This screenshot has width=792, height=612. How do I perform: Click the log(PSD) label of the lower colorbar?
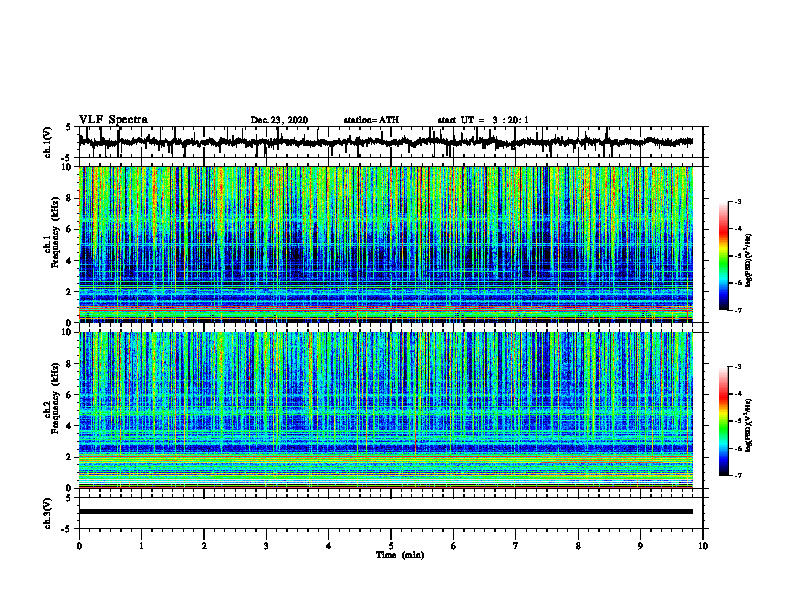(x=749, y=424)
